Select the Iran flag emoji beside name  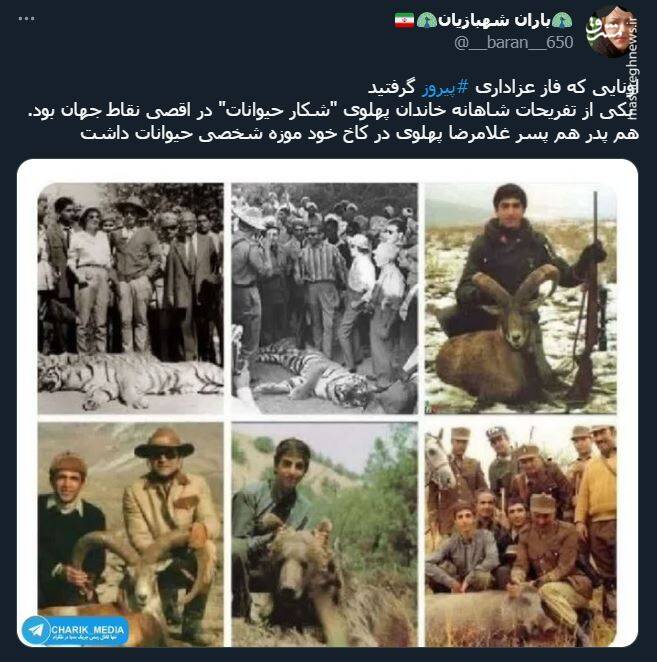tap(404, 20)
